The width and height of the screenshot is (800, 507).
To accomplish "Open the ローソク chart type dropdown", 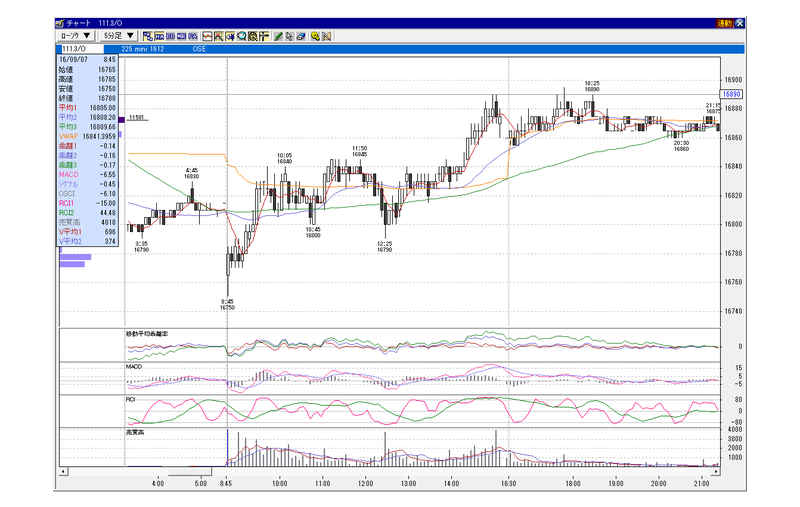I will 76,36.
